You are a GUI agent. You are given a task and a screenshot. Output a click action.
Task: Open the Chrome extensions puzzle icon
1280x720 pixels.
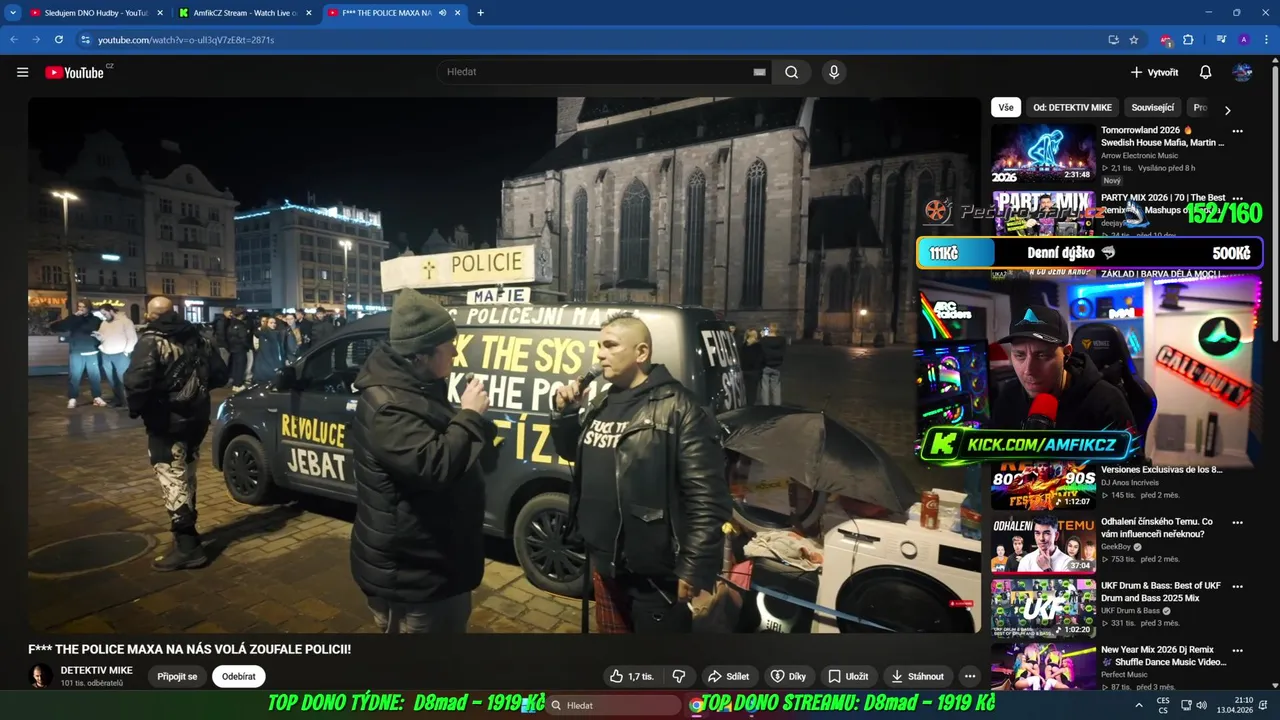point(1188,40)
